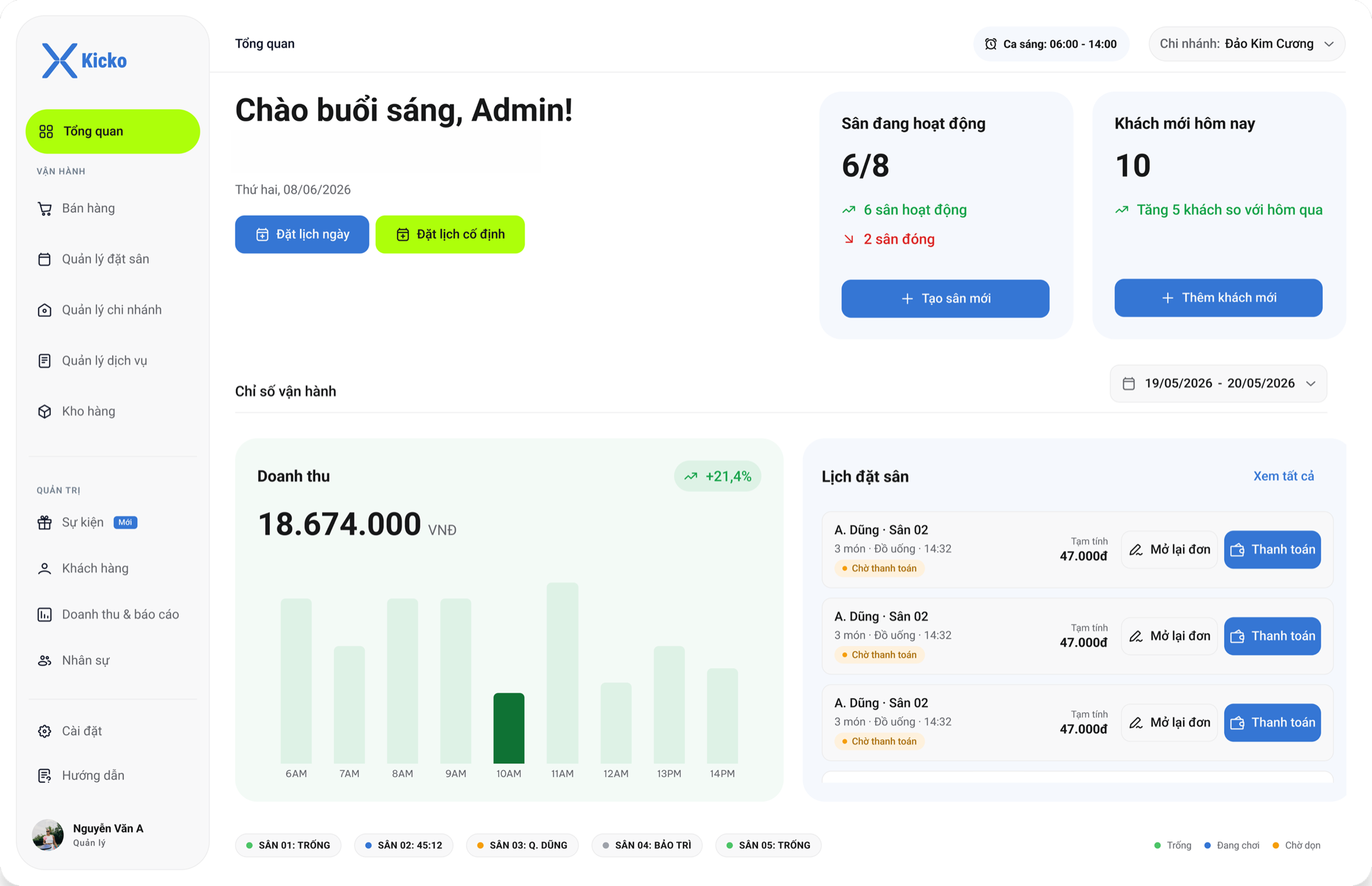Image resolution: width=1372 pixels, height=886 pixels.
Task: Click Nguyễn Văn A profile avatar
Action: (x=48, y=835)
